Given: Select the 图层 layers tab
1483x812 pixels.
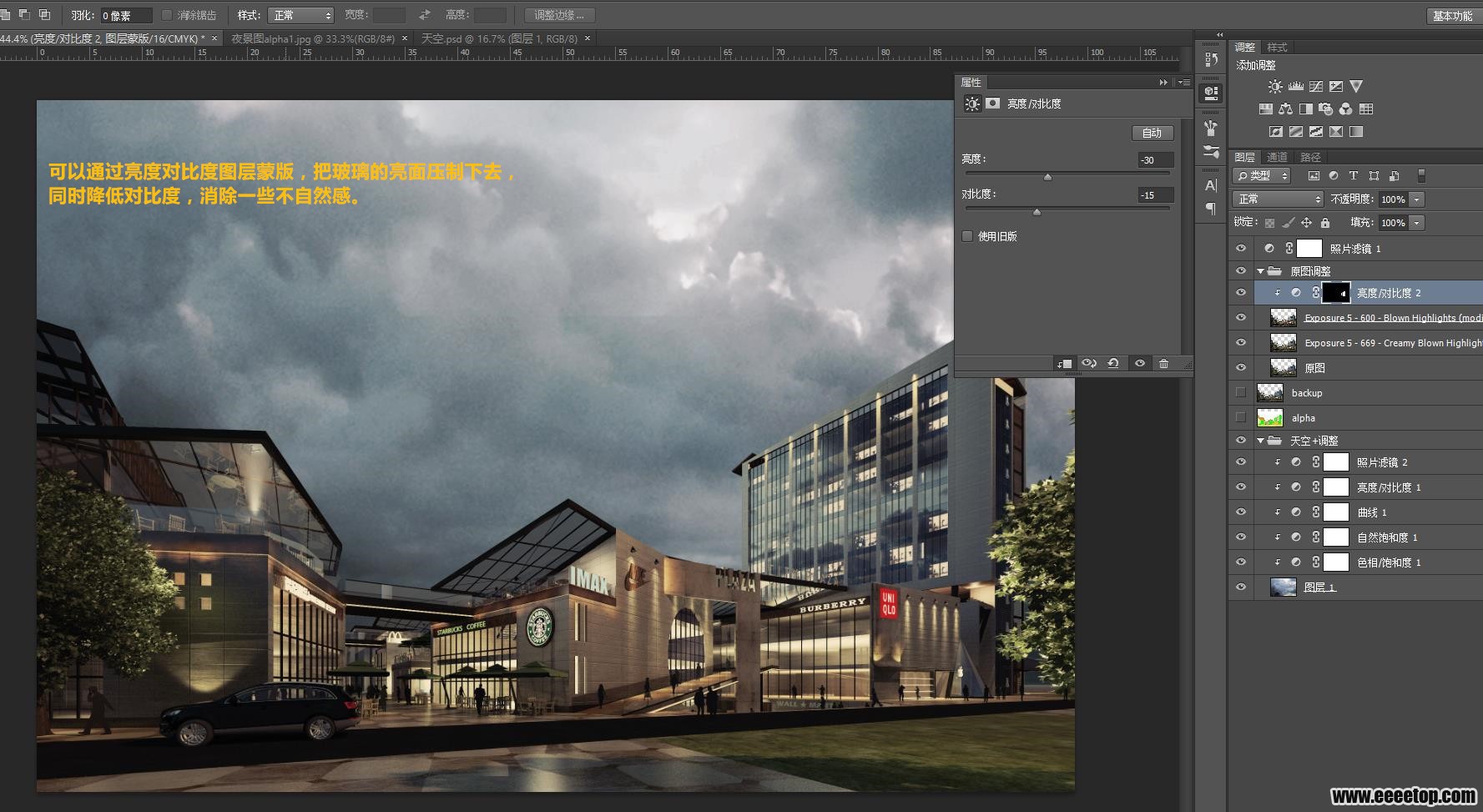Looking at the screenshot, I should pos(1244,157).
